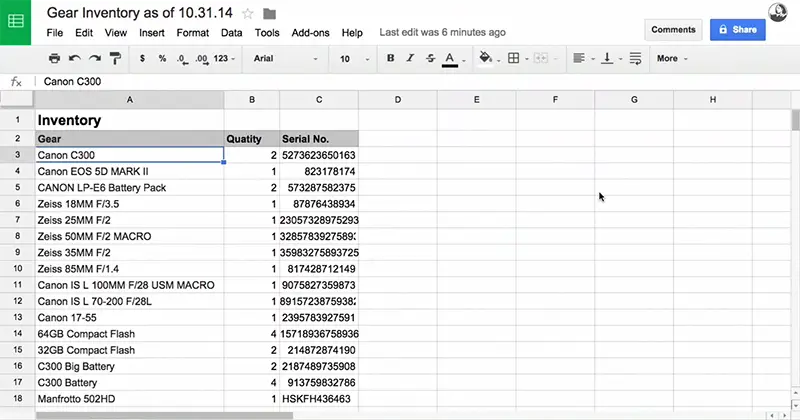Screen dimensions: 800x420
Task: Click the scroll right arrow
Action: click(785, 416)
